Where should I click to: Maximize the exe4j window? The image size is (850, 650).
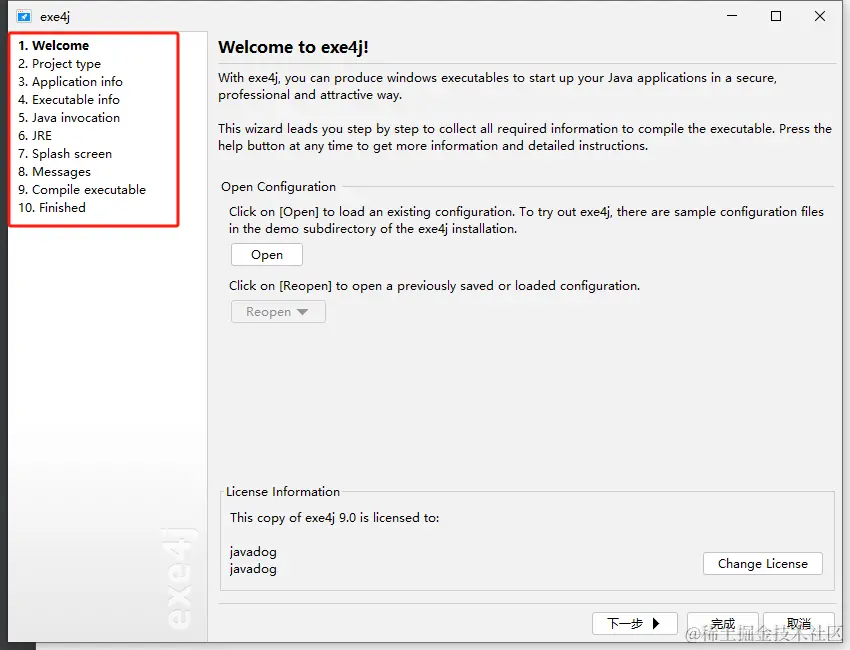[x=776, y=16]
